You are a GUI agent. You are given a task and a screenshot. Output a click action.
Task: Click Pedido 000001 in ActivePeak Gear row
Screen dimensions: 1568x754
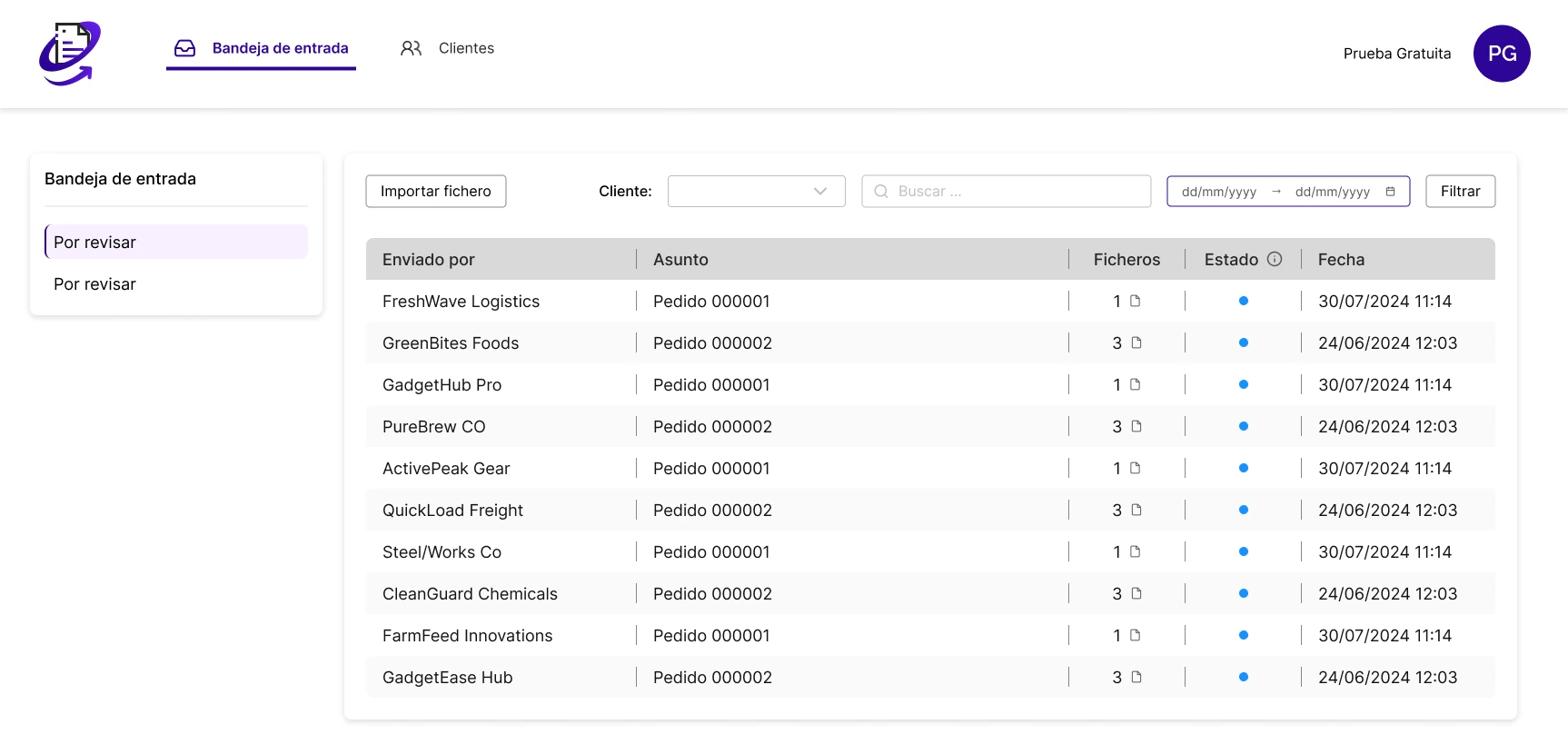click(711, 468)
